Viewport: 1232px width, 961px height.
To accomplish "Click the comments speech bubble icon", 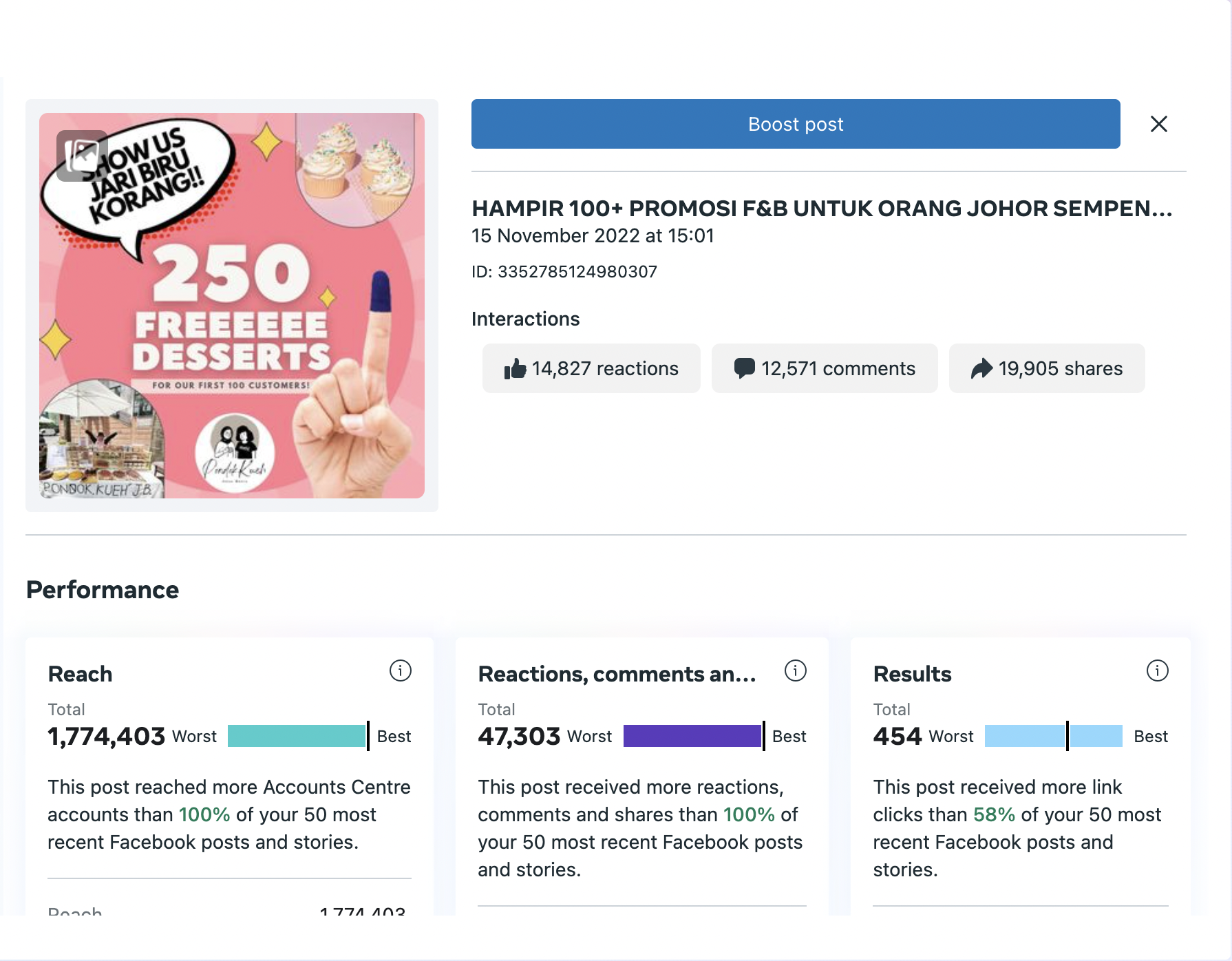I will click(744, 368).
